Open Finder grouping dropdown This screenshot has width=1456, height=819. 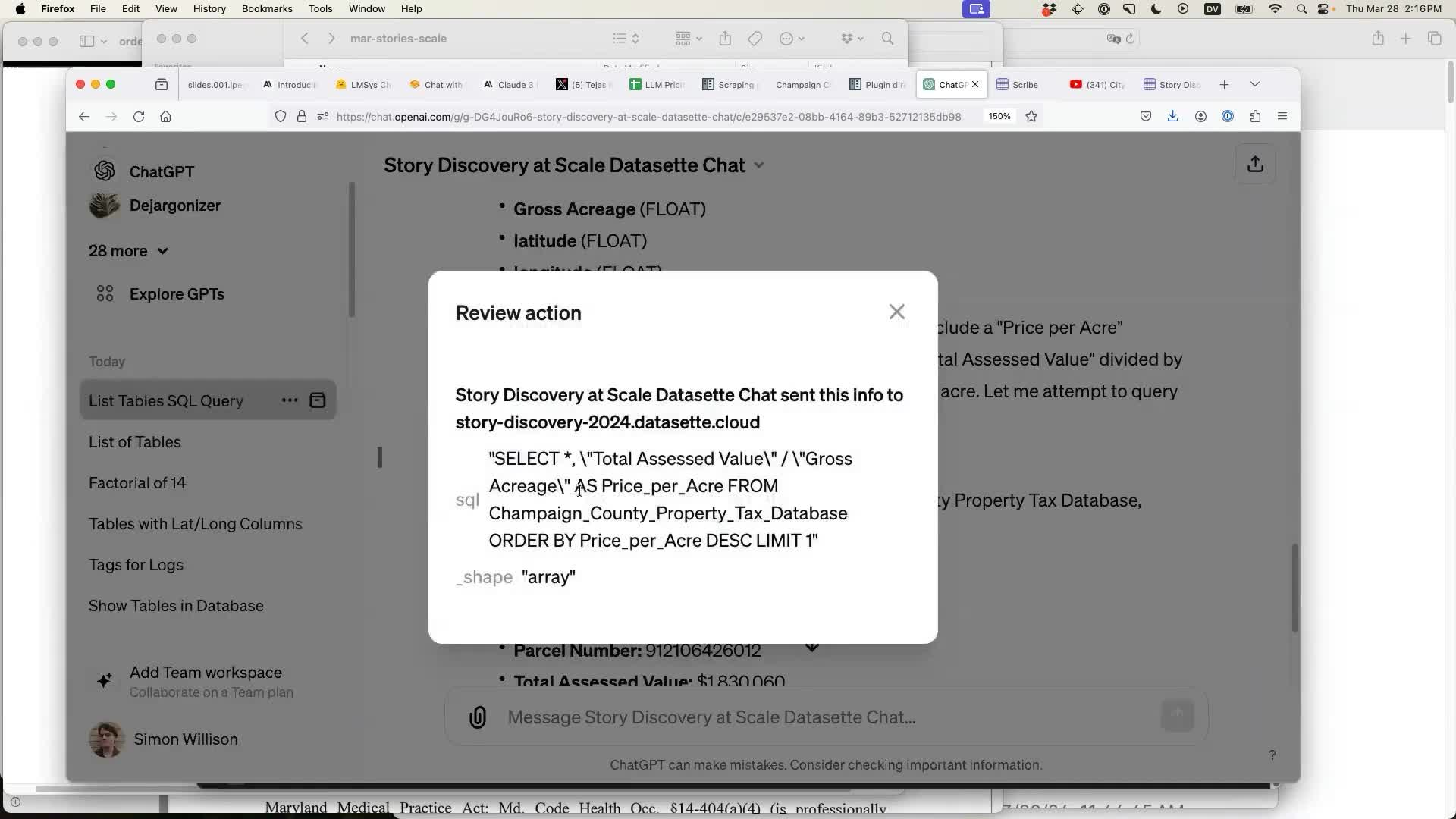click(689, 38)
